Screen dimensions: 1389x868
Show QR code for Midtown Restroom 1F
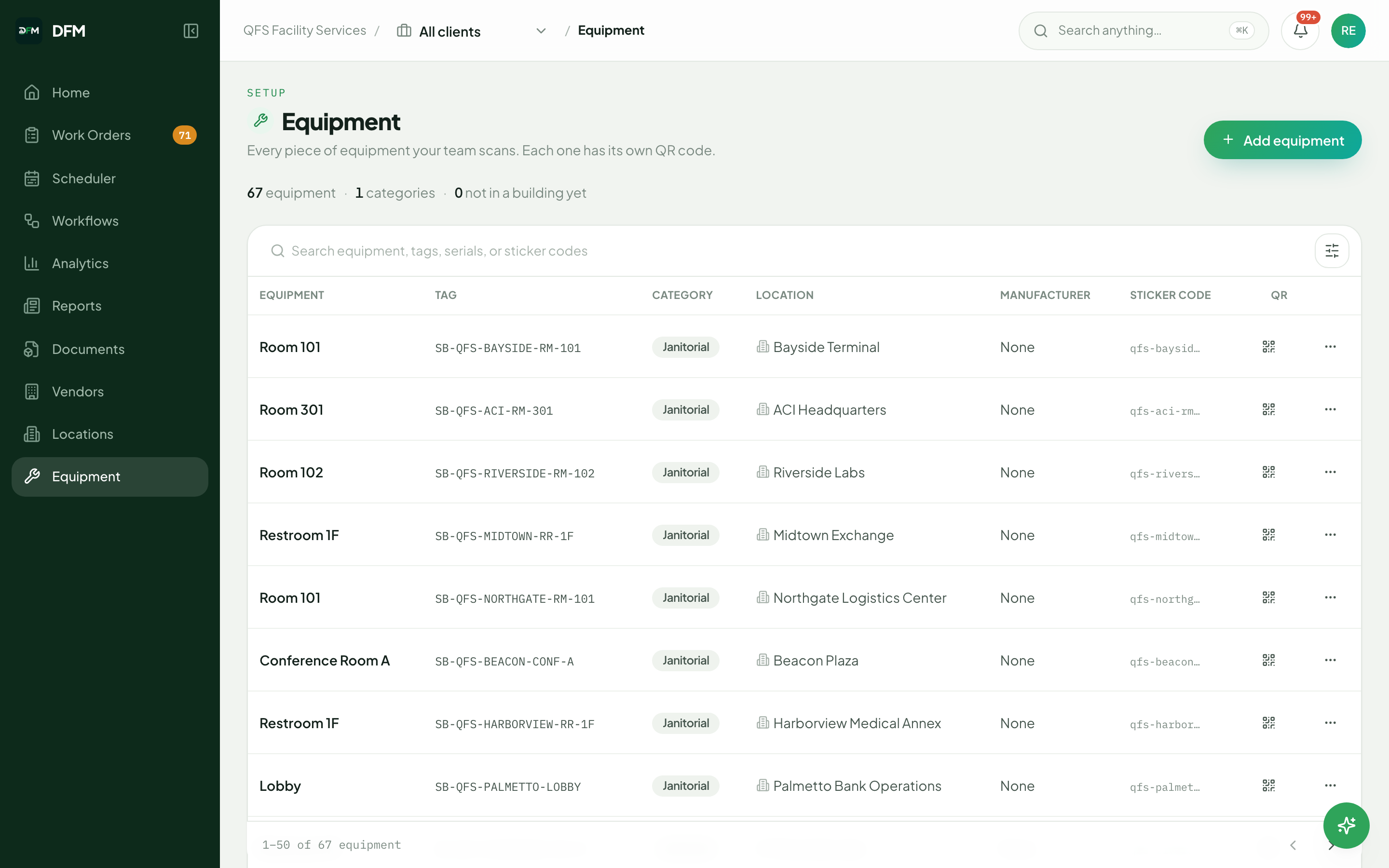1268,534
